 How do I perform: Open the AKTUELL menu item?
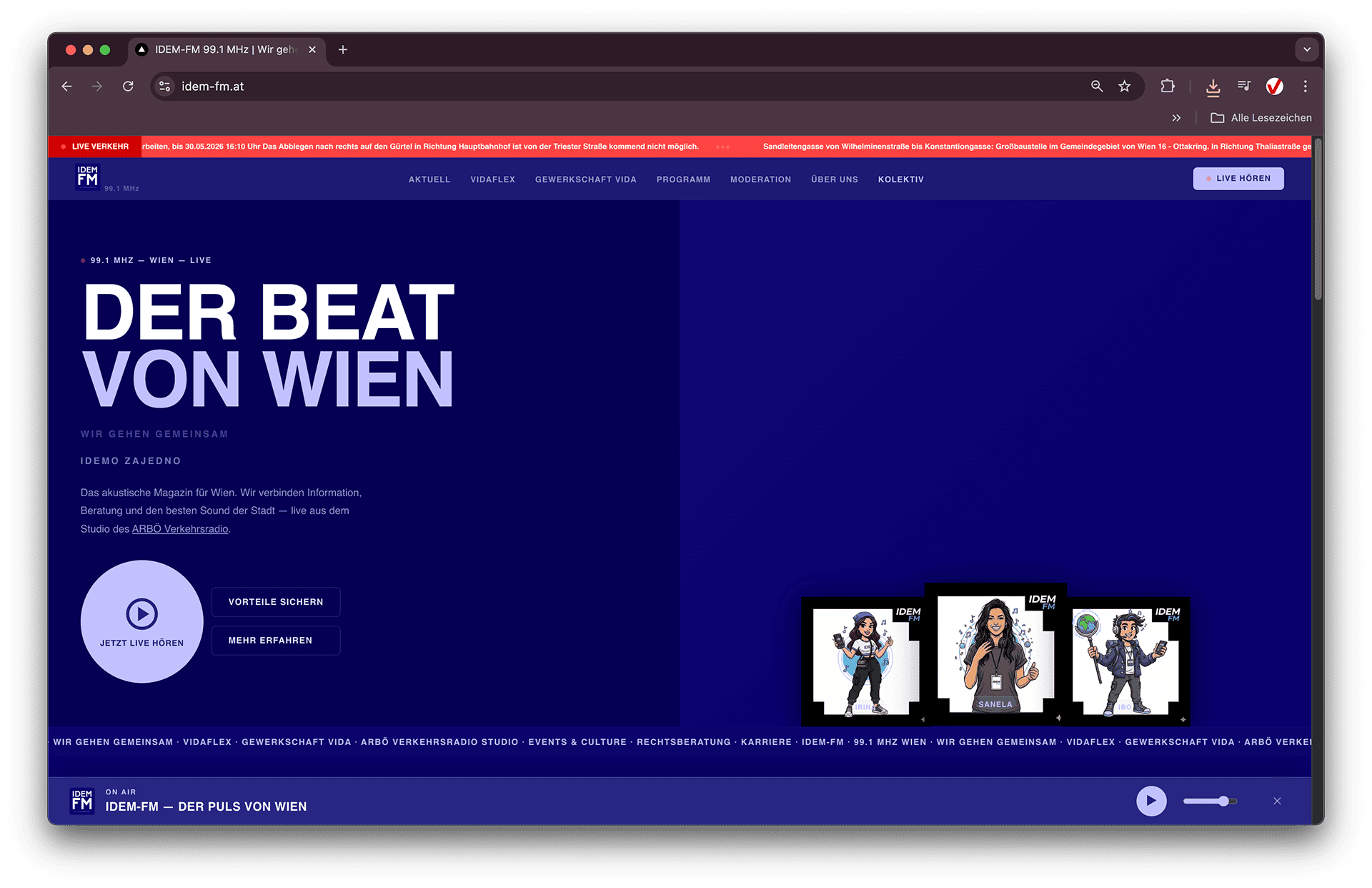click(429, 179)
